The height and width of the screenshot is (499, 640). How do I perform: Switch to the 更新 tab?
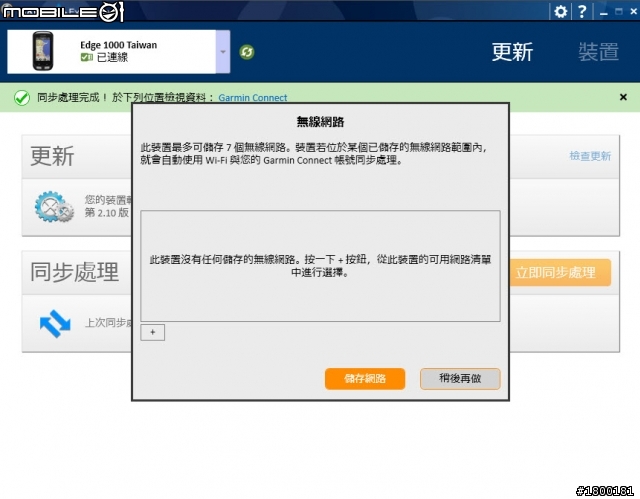[512, 52]
